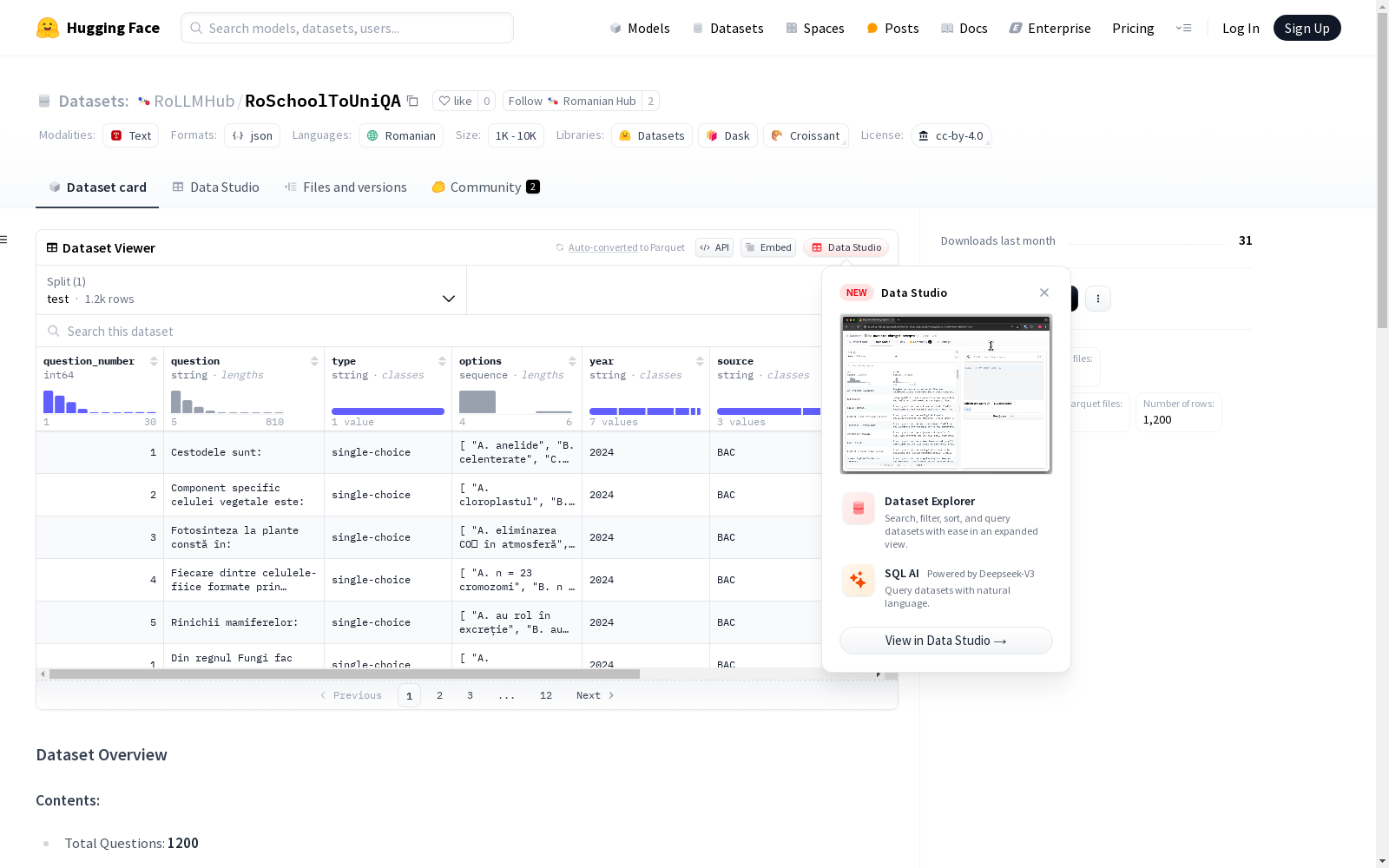The width and height of the screenshot is (1389, 868).
Task: Open the RoLLMHub organization link
Action: coord(194,101)
